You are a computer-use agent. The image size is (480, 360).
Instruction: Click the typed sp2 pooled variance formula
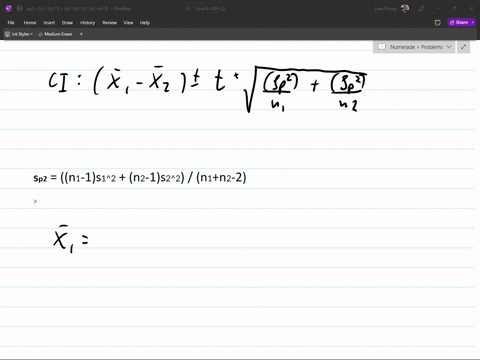(x=140, y=177)
